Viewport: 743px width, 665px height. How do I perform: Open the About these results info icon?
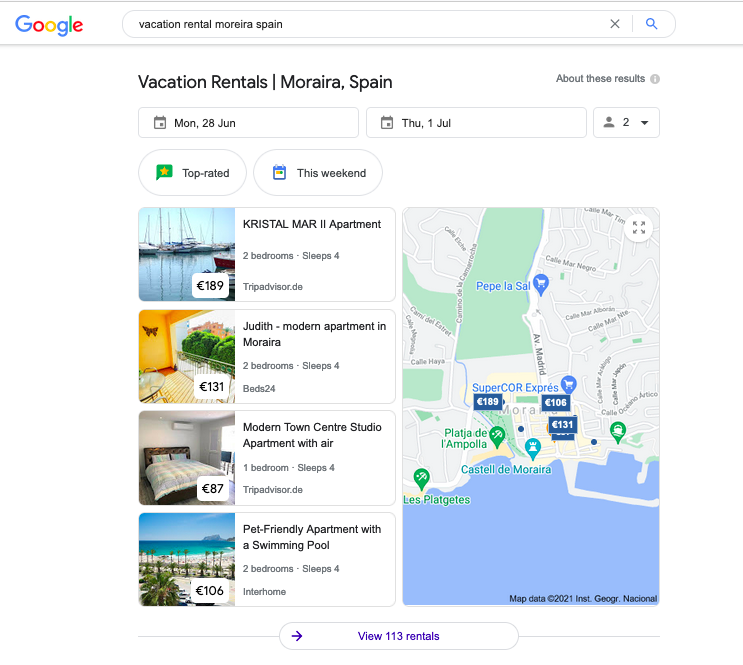tap(655, 79)
